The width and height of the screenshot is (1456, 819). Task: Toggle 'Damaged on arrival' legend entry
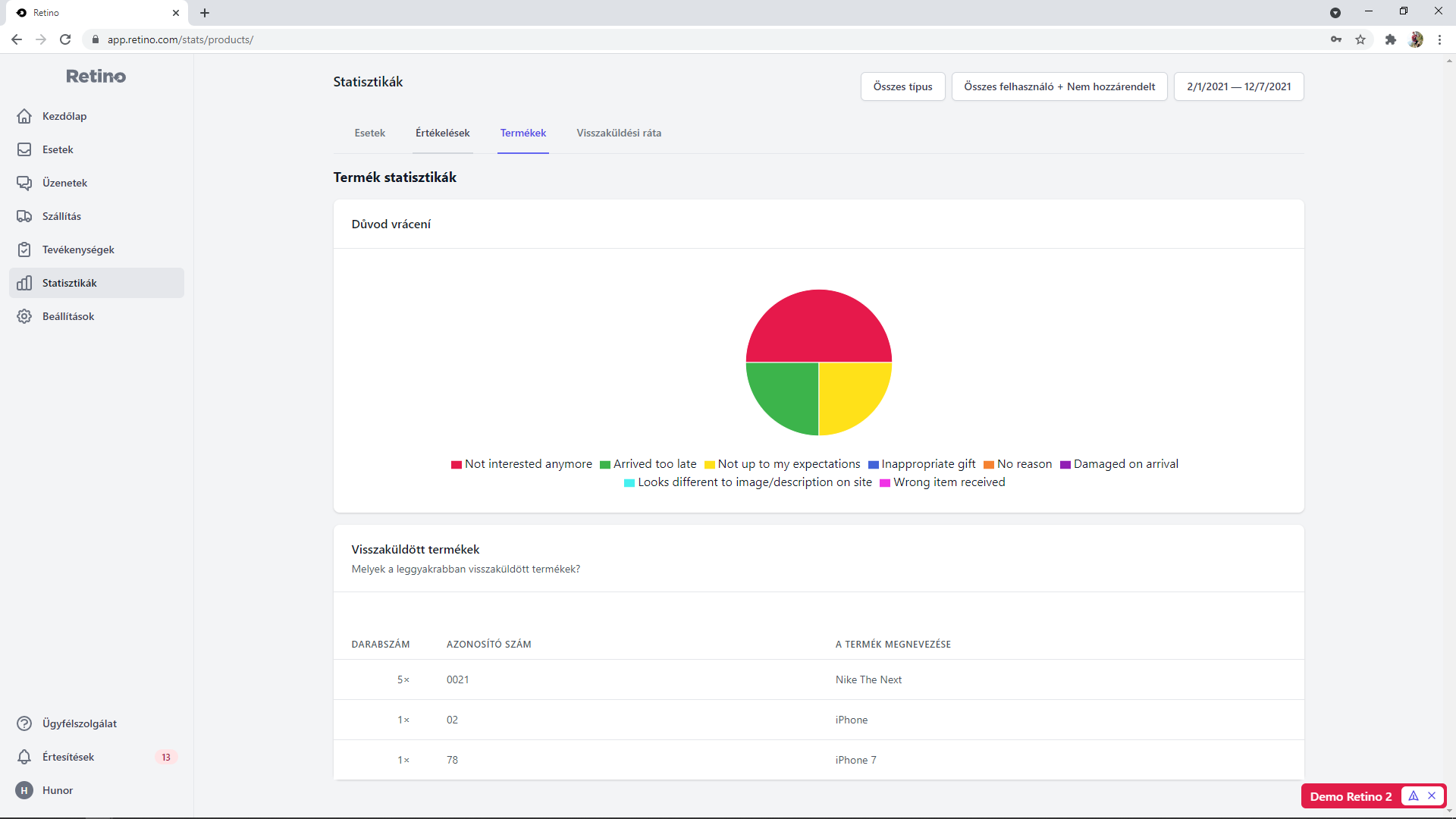pos(1119,464)
